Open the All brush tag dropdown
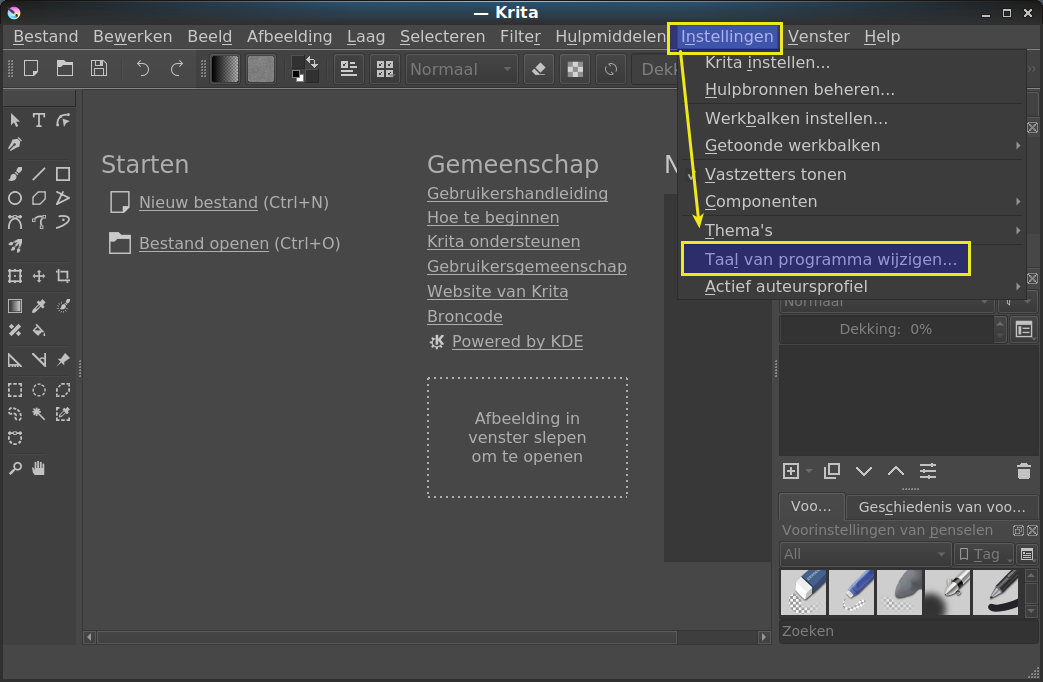The image size is (1043, 682). coord(864,554)
